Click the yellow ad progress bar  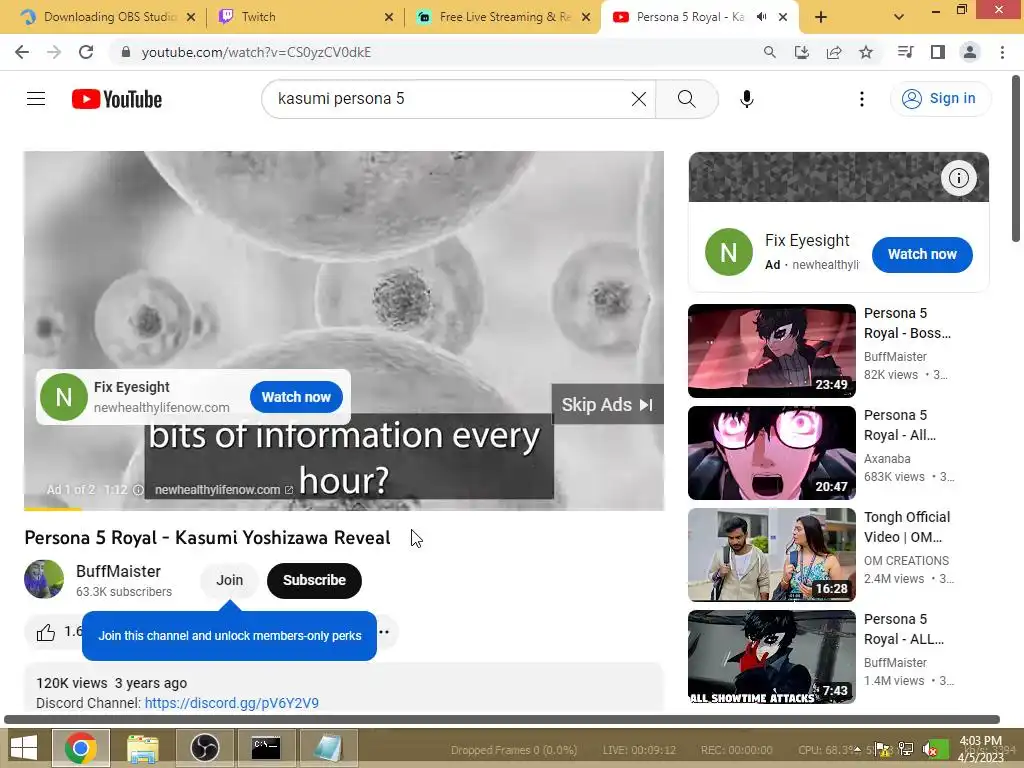coord(53,508)
